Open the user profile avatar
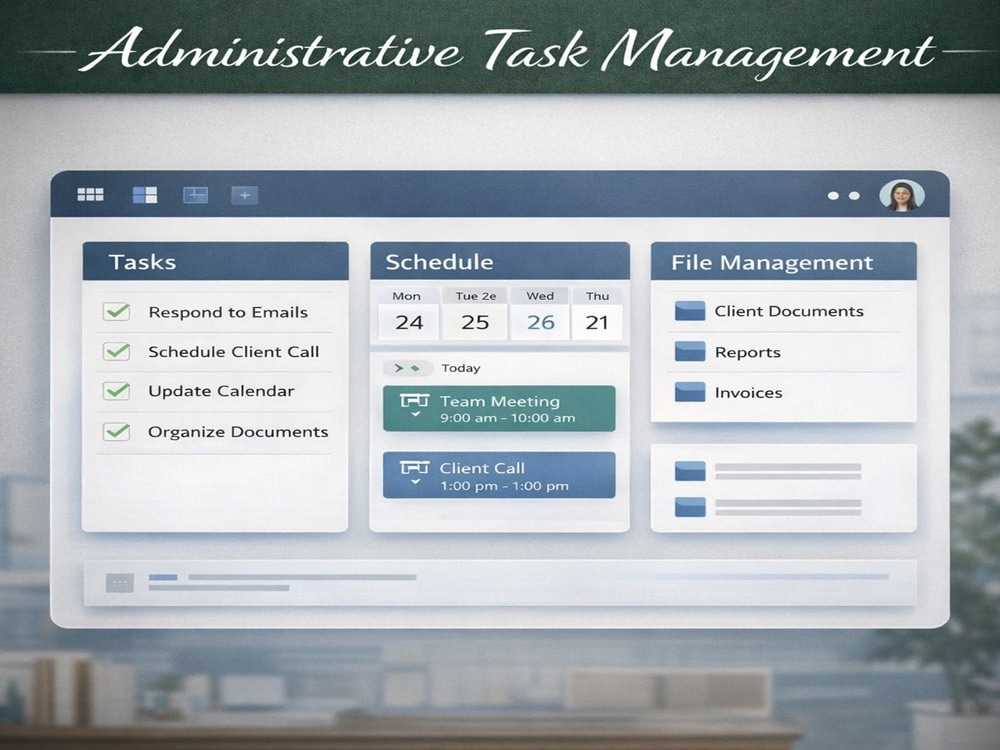This screenshot has width=1000, height=750. [901, 195]
